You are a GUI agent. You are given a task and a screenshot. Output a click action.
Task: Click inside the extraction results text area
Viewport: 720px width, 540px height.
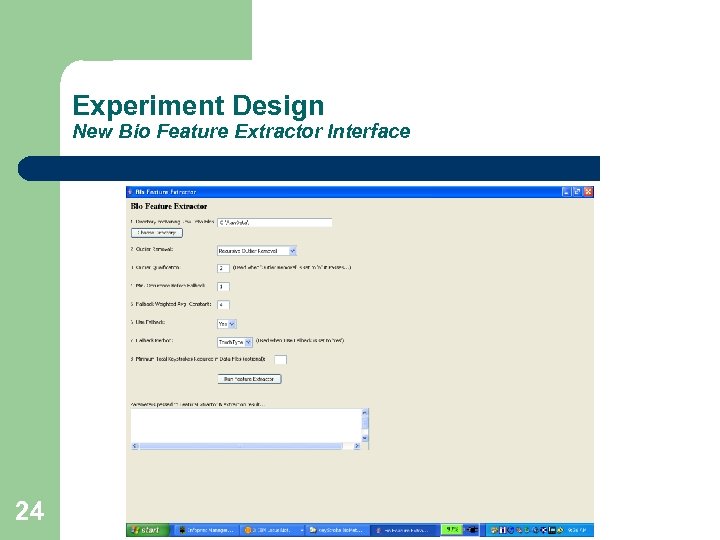pyautogui.click(x=246, y=426)
